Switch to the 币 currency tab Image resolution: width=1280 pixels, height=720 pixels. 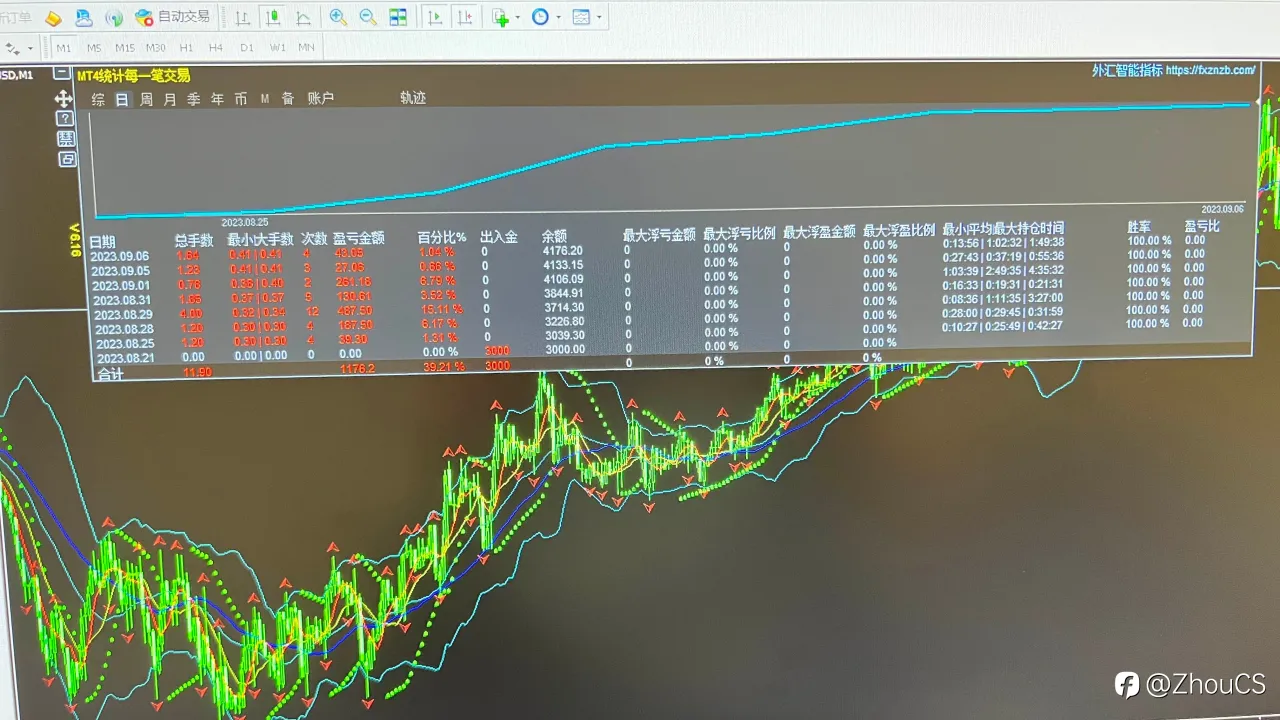point(241,99)
